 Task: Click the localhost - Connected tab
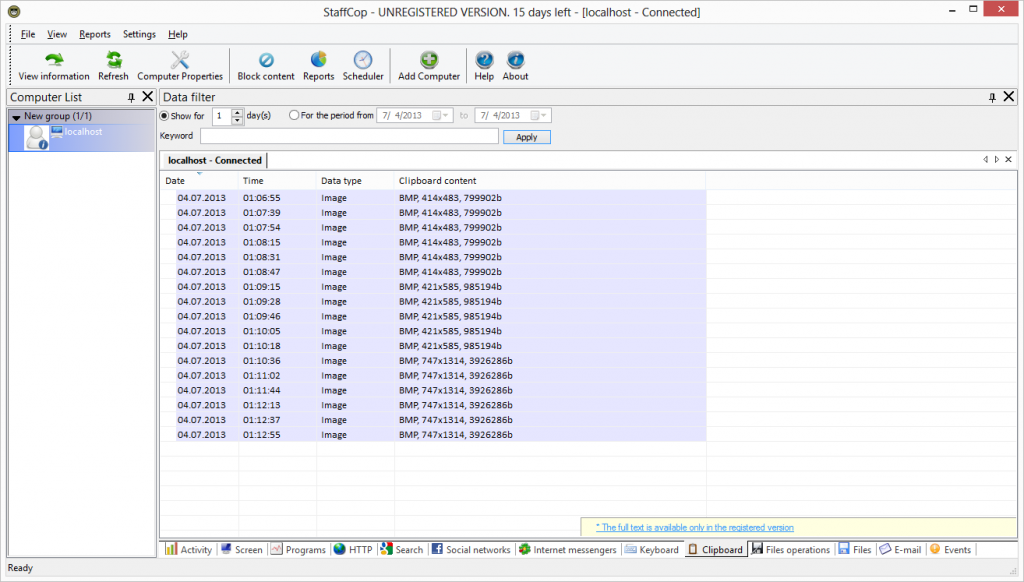coord(214,160)
